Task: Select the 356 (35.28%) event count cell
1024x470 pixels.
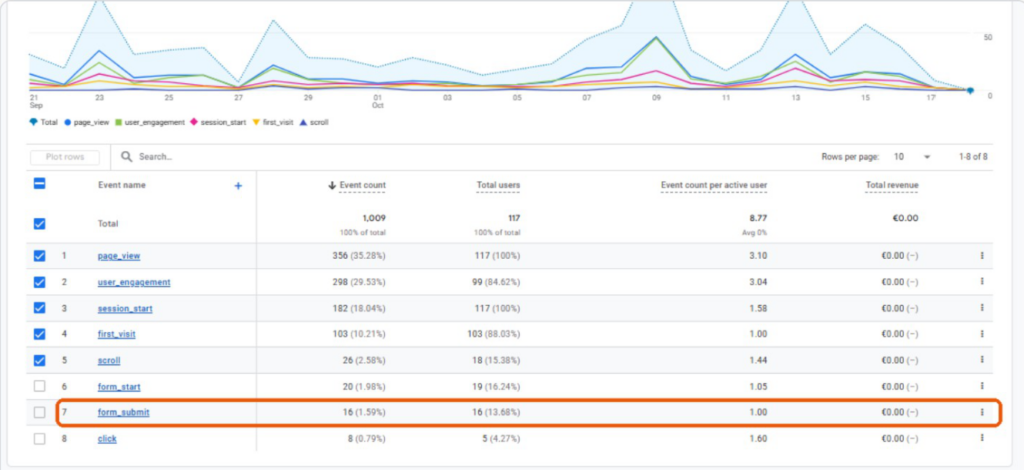Action: coord(359,256)
